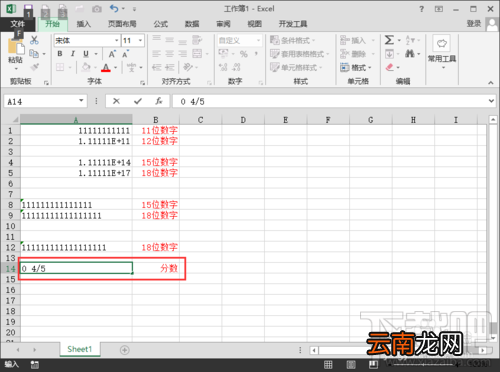Open 套用表格格式 table format menu
The height and width of the screenshot is (372, 500).
[299, 54]
